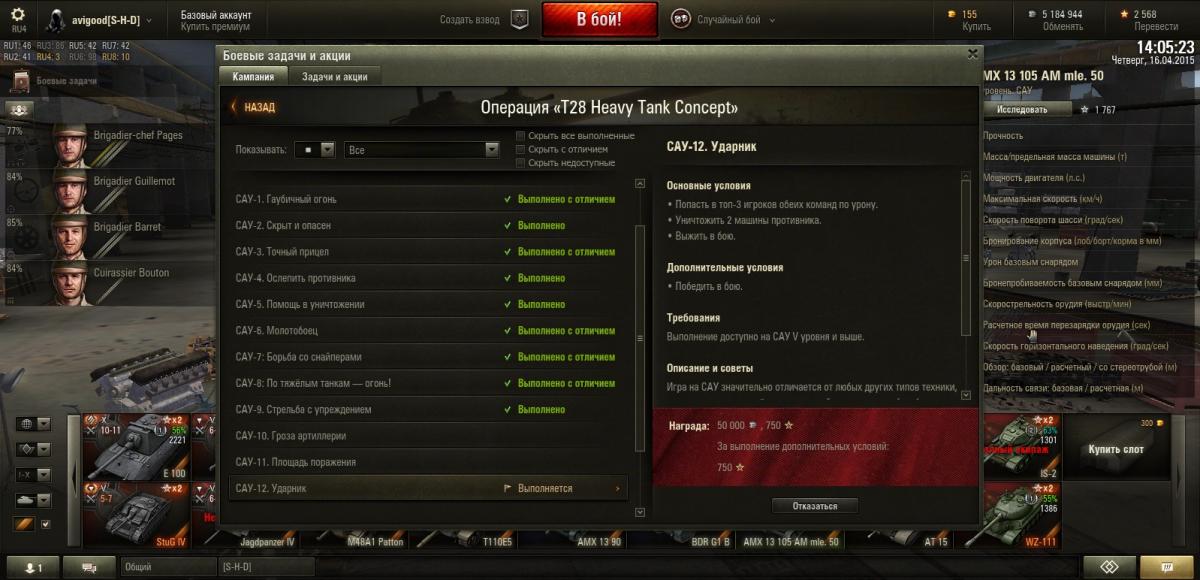Enable Скрыть все выполненные checkbox
Viewport: 1200px width, 580px height.
520,135
